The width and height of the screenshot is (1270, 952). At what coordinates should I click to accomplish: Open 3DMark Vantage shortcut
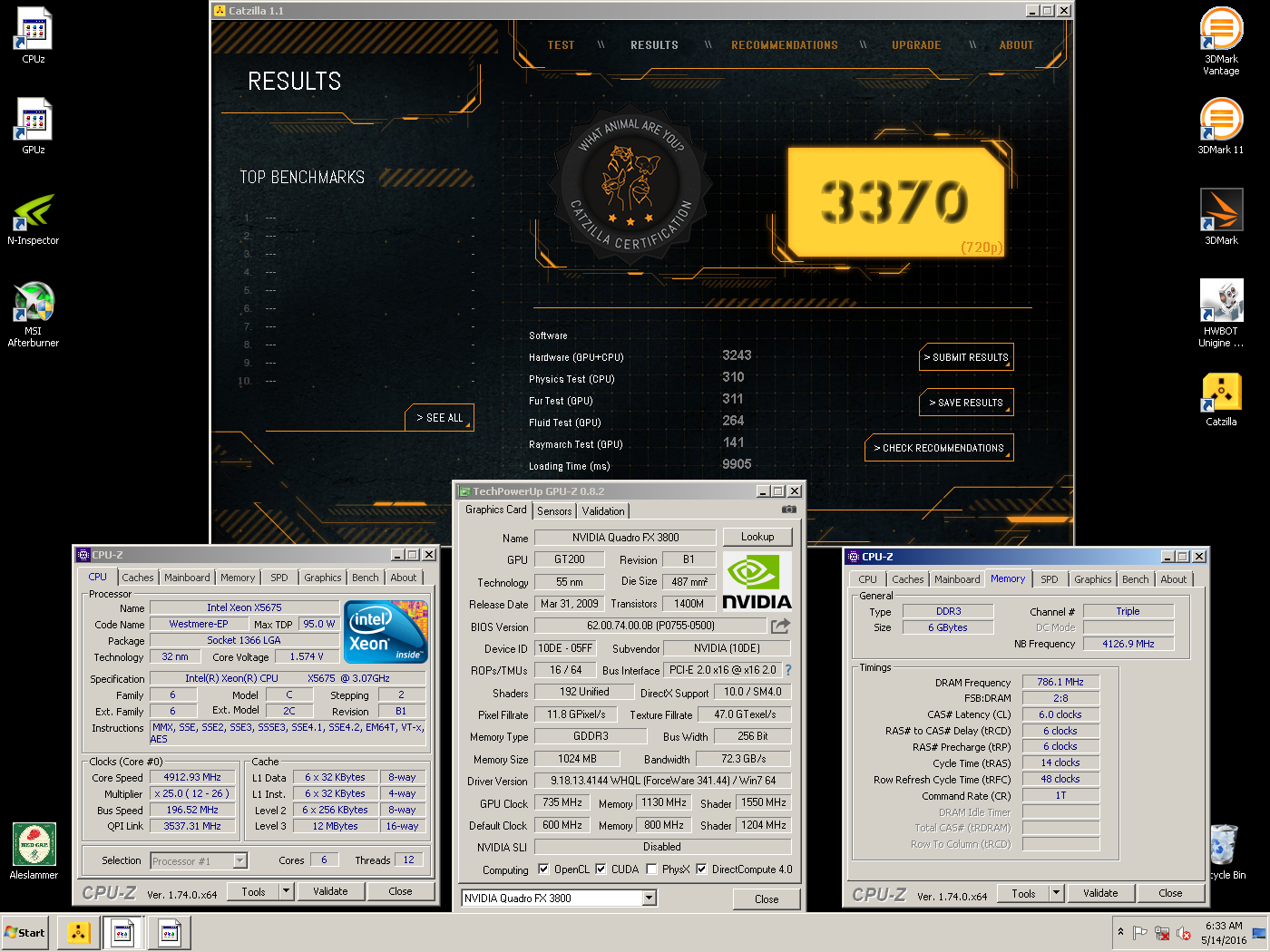[x=1221, y=41]
